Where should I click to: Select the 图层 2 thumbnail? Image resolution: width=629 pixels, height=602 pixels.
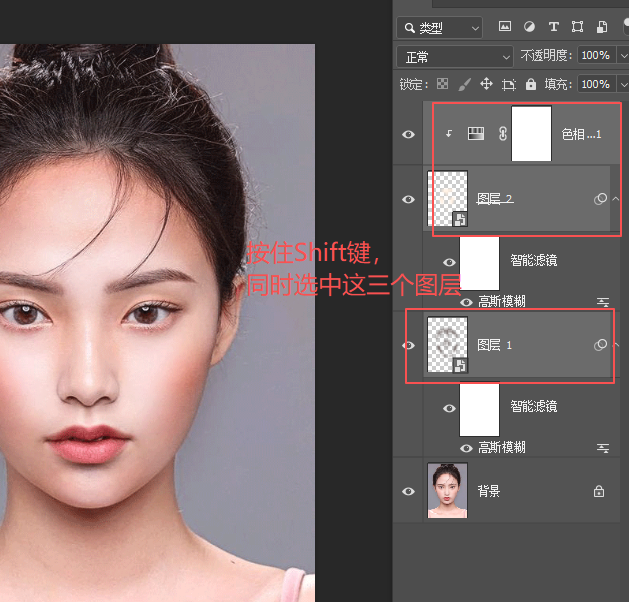[447, 199]
